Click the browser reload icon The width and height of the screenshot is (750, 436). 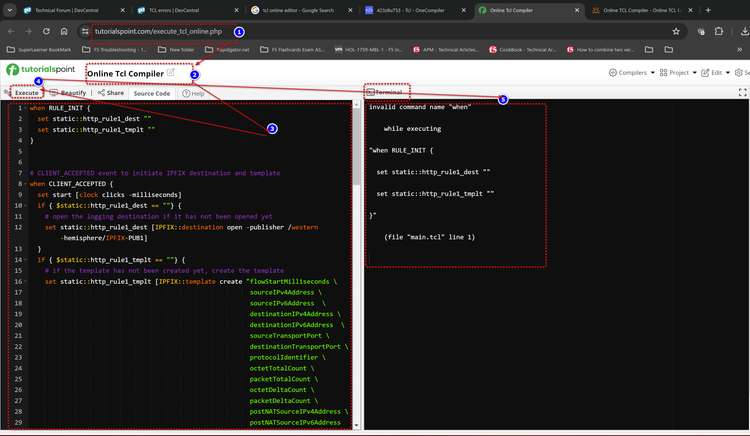click(46, 31)
